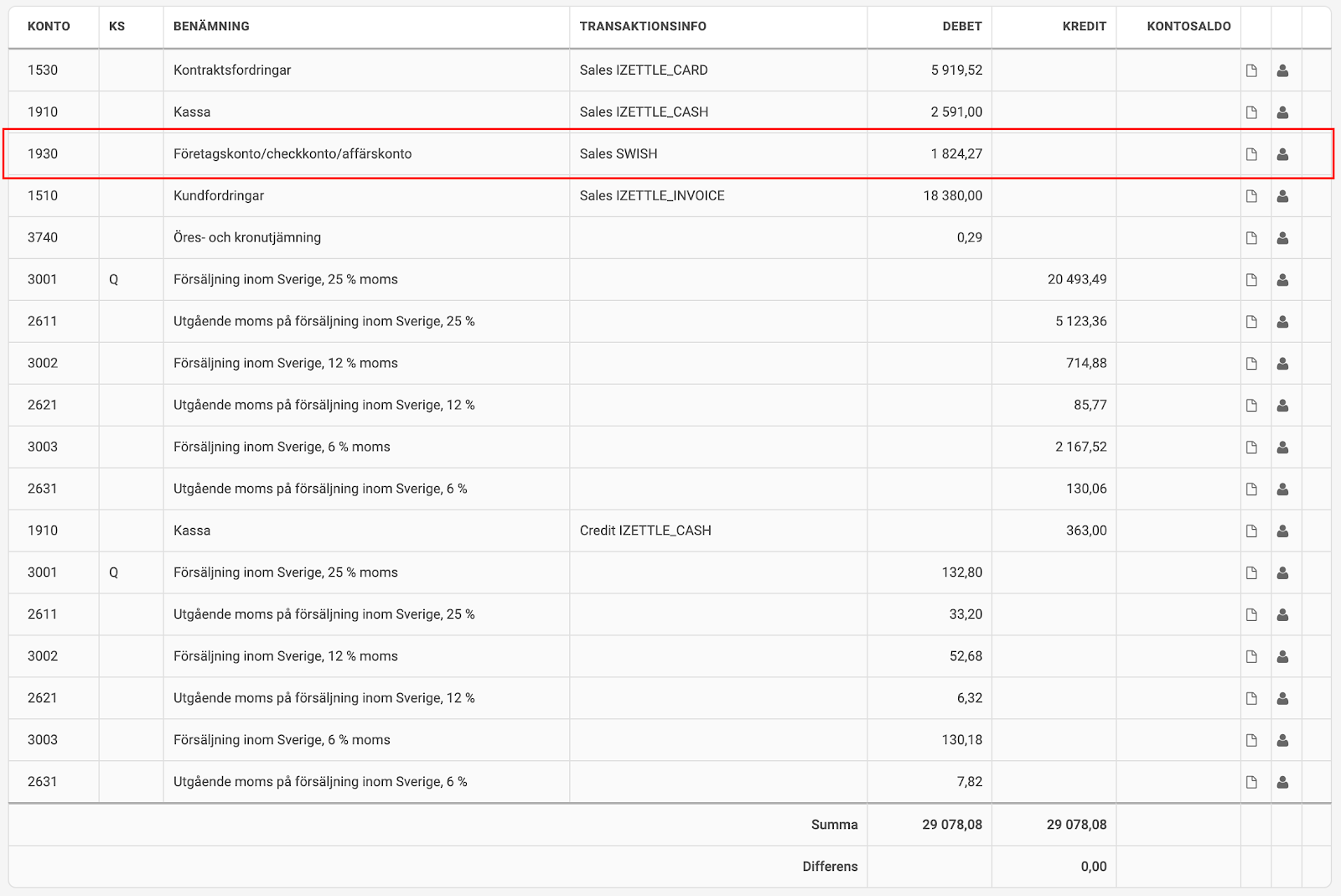This screenshot has width=1341, height=896.
Task: Click user icon in Sales IZETTLE_CASH row
Action: coord(1282,112)
